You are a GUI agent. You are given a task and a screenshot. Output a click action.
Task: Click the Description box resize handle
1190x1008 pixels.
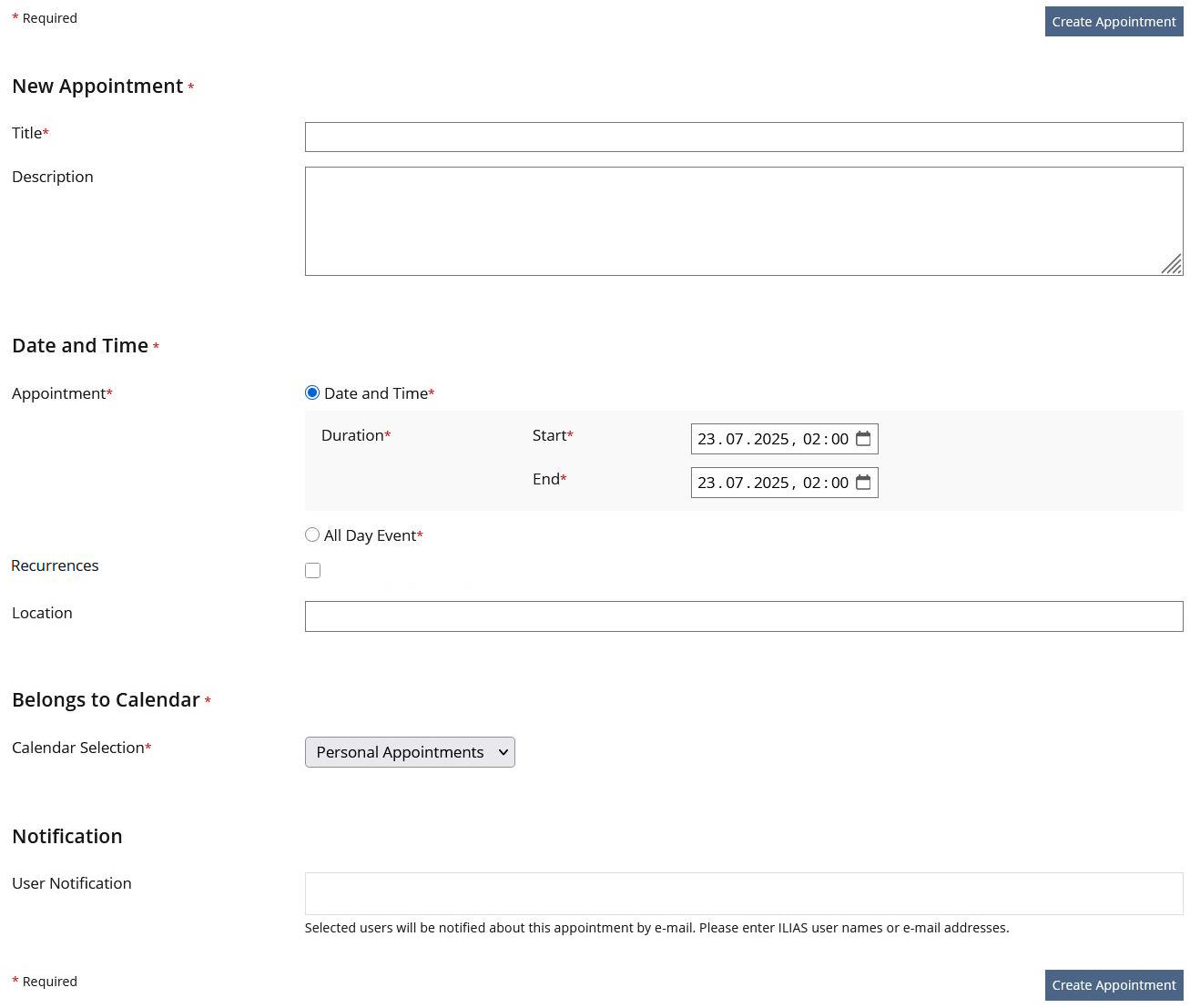pos(1173,265)
